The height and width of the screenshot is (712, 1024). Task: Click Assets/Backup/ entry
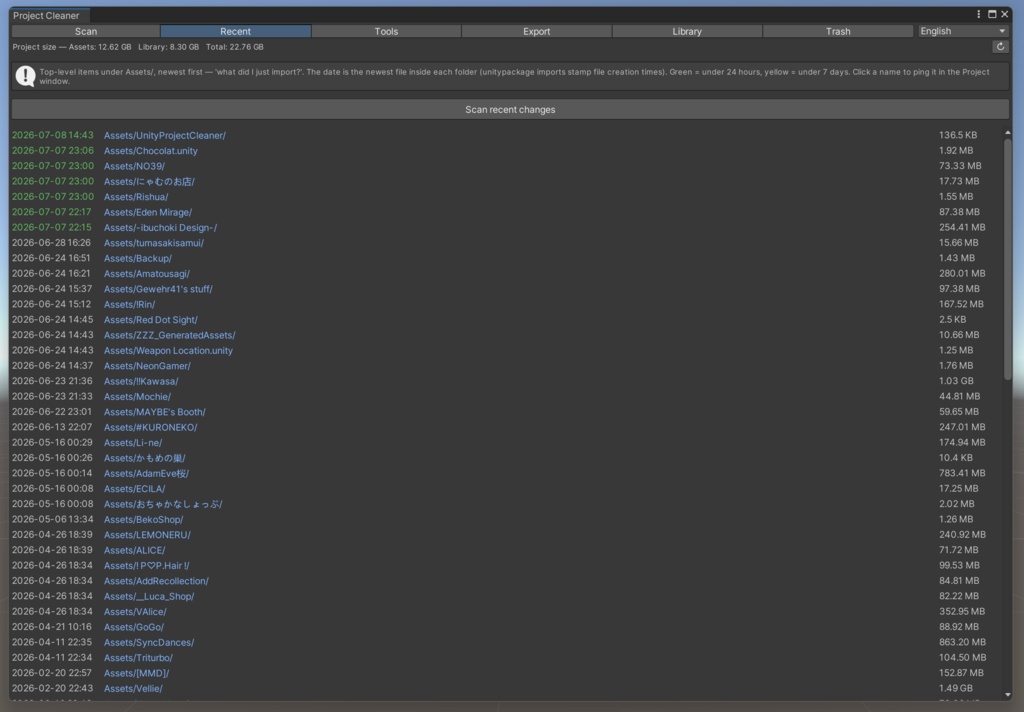tap(137, 258)
